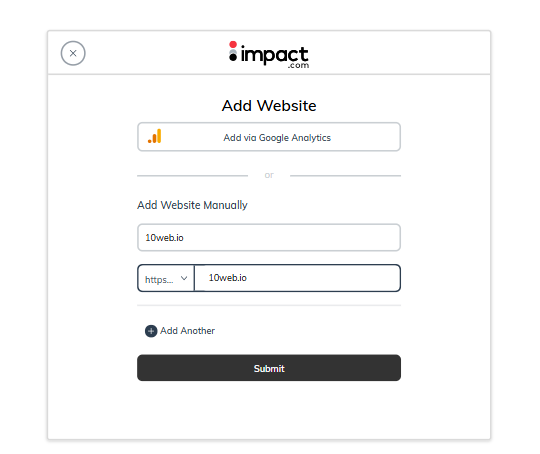Focus the website name field
The height and width of the screenshot is (454, 540).
coord(269,237)
